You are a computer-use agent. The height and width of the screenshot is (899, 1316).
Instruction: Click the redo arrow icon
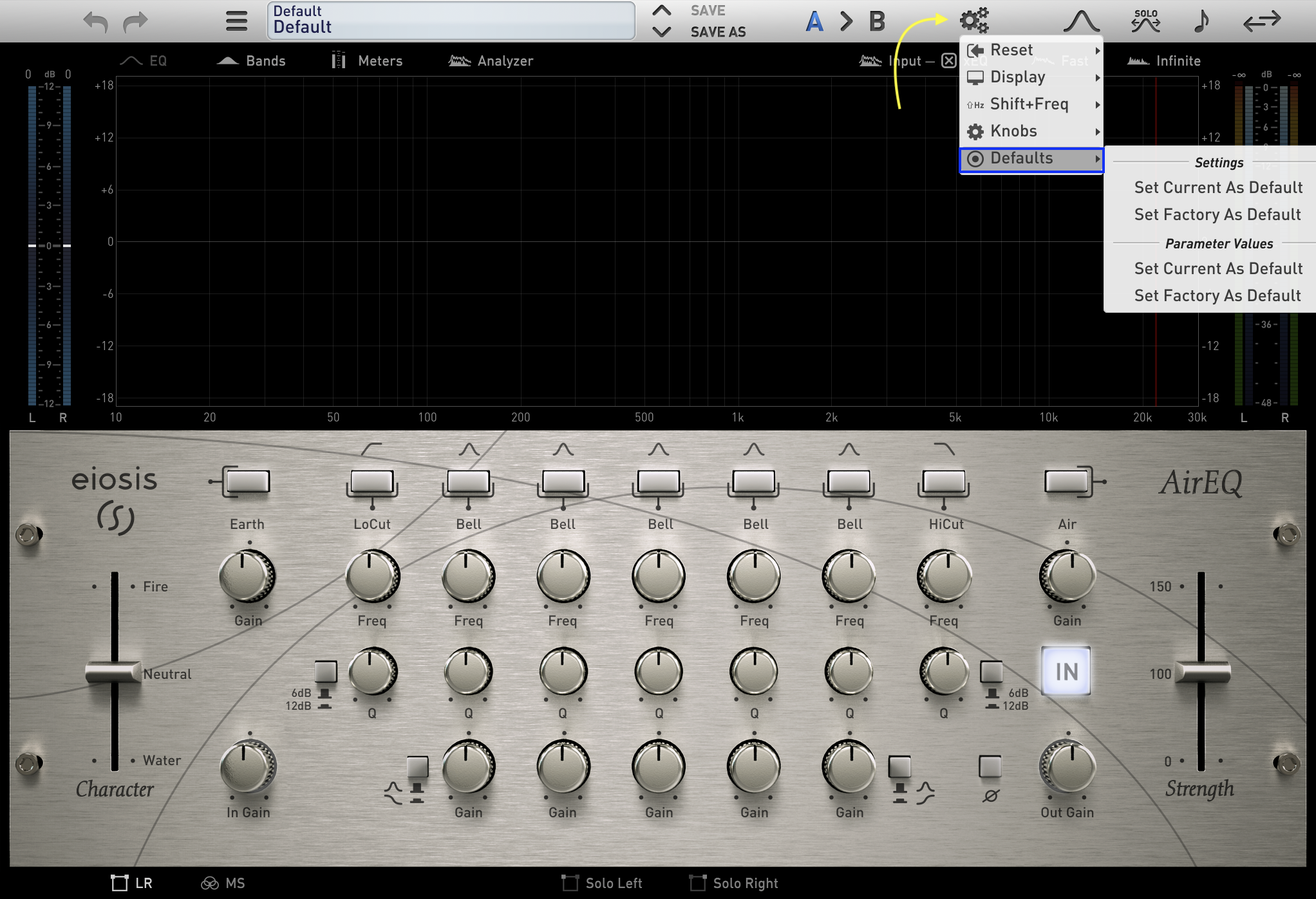point(135,21)
